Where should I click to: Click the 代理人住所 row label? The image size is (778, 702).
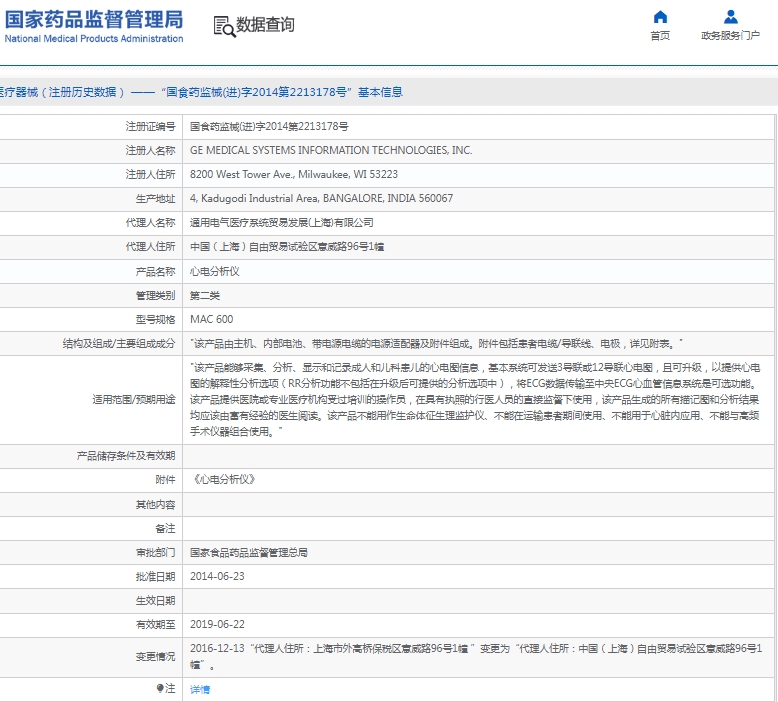[150, 247]
